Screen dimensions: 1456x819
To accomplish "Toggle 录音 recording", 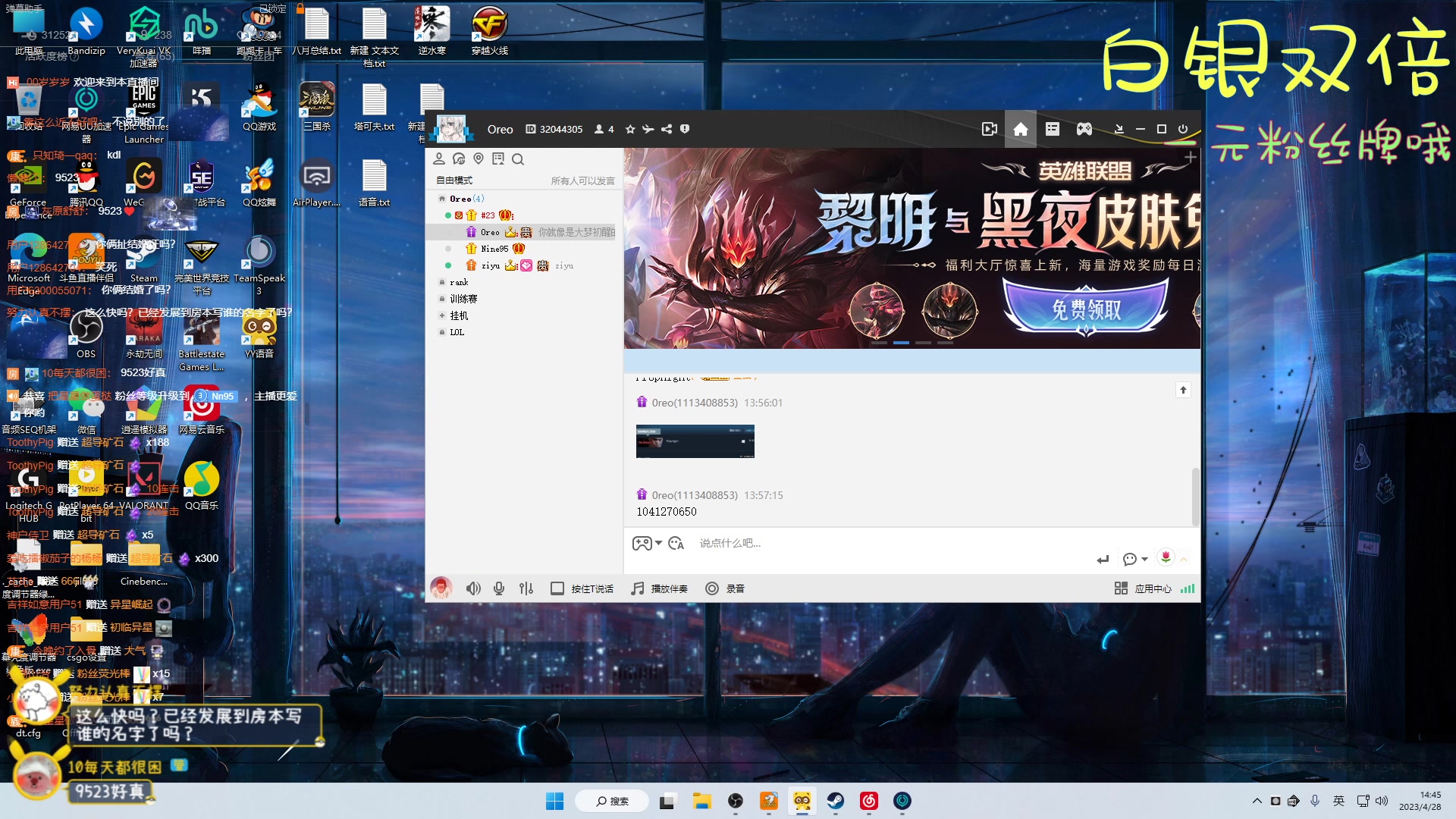I will 725,588.
